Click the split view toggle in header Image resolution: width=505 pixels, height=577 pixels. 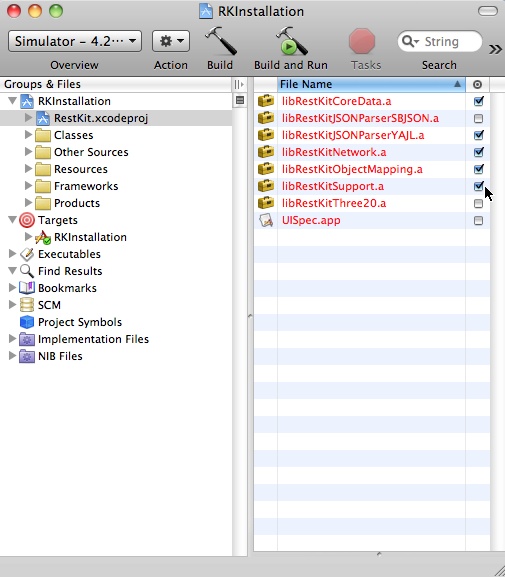[239, 84]
